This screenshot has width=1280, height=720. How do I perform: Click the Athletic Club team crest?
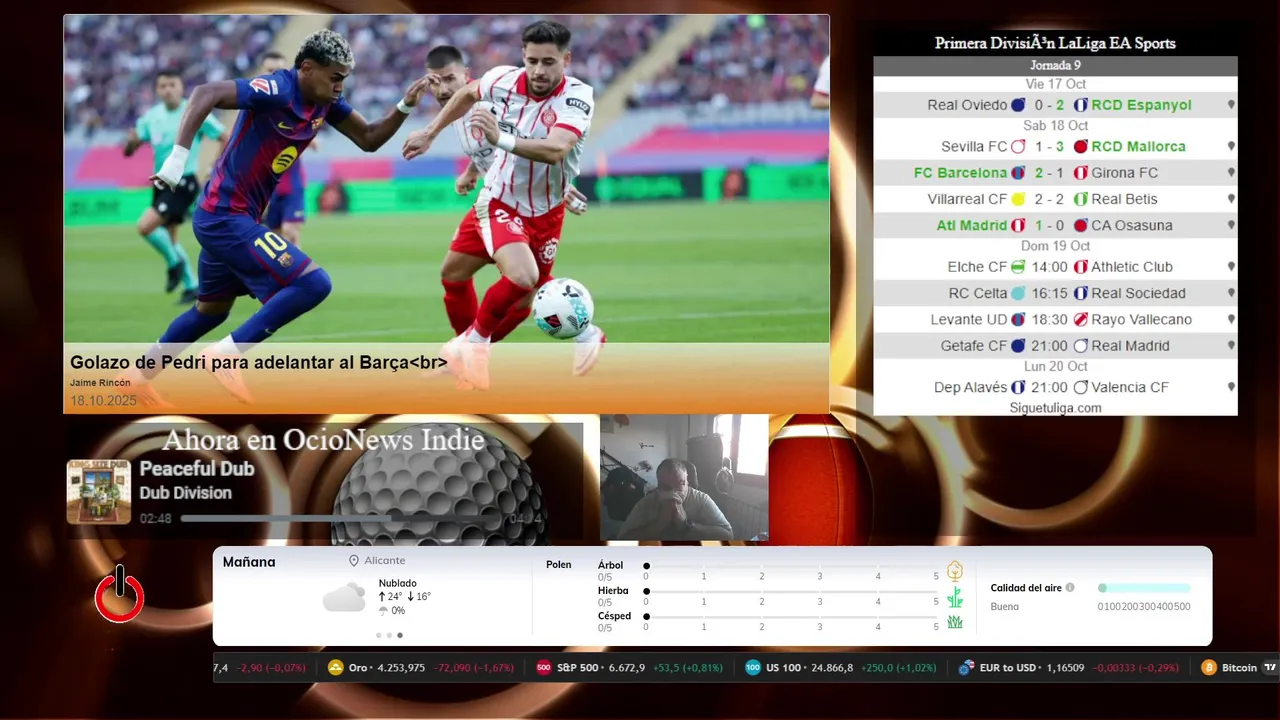tap(1080, 267)
